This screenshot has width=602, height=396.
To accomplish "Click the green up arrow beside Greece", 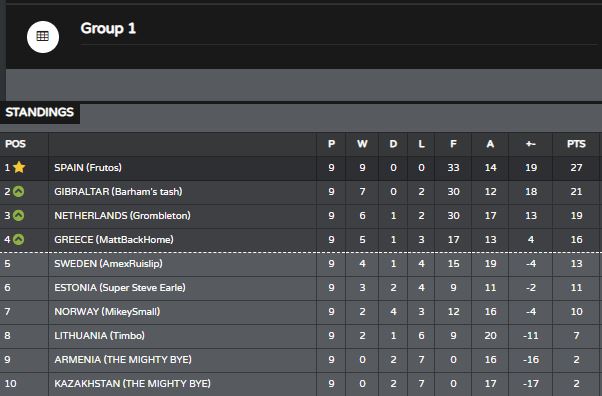I will point(18,239).
